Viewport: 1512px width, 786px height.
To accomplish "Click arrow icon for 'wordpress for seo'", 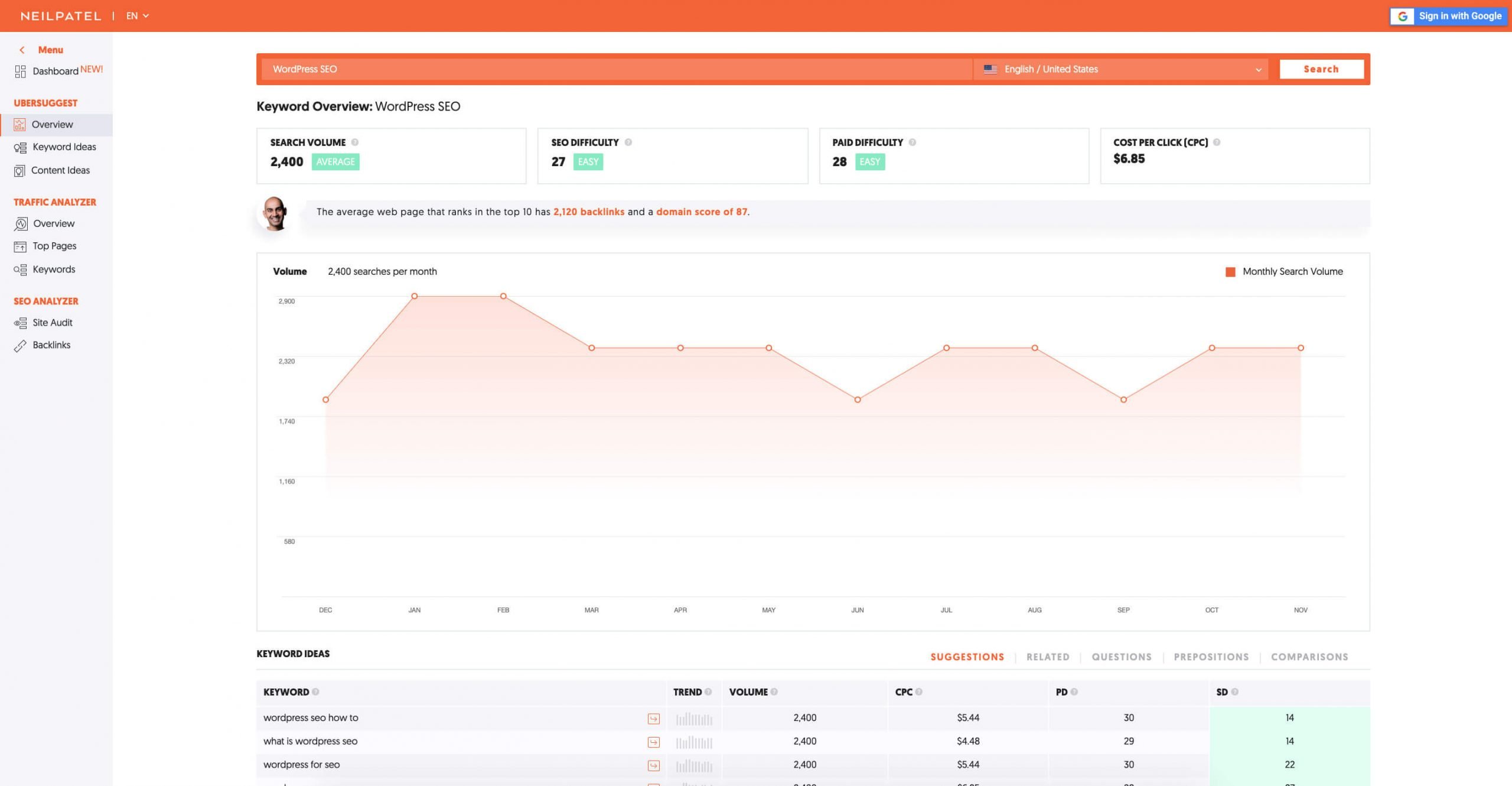I will tap(653, 766).
